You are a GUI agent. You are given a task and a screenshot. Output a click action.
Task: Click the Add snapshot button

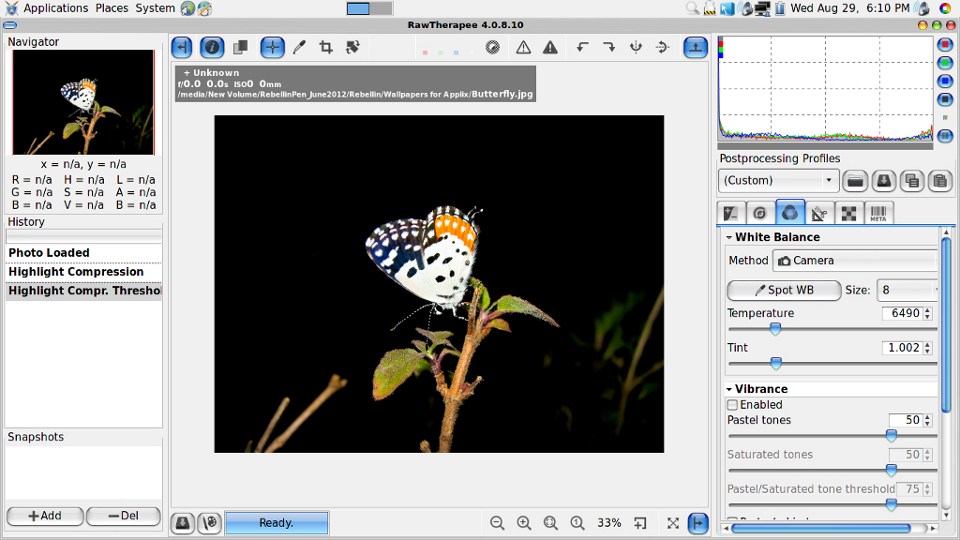click(45, 516)
